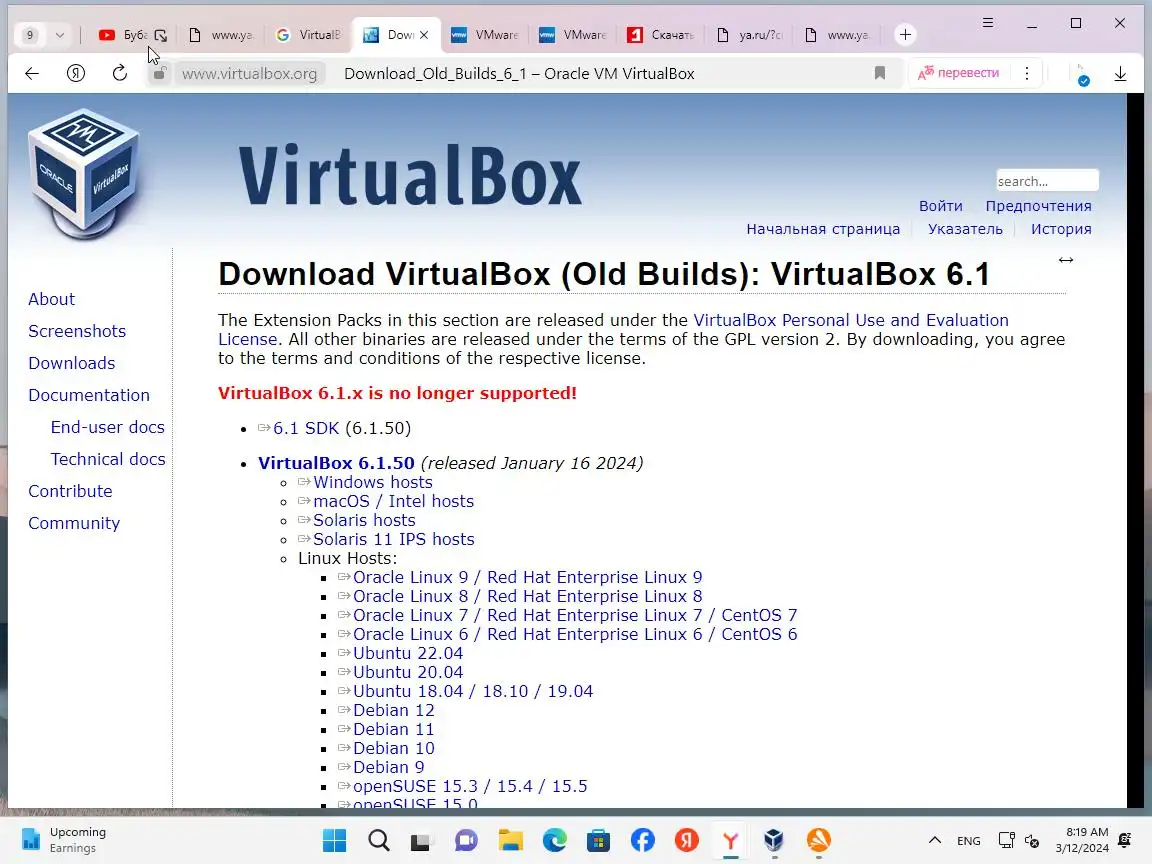Switch to the Скачать tab
The width and height of the screenshot is (1152, 864).
pos(661,35)
